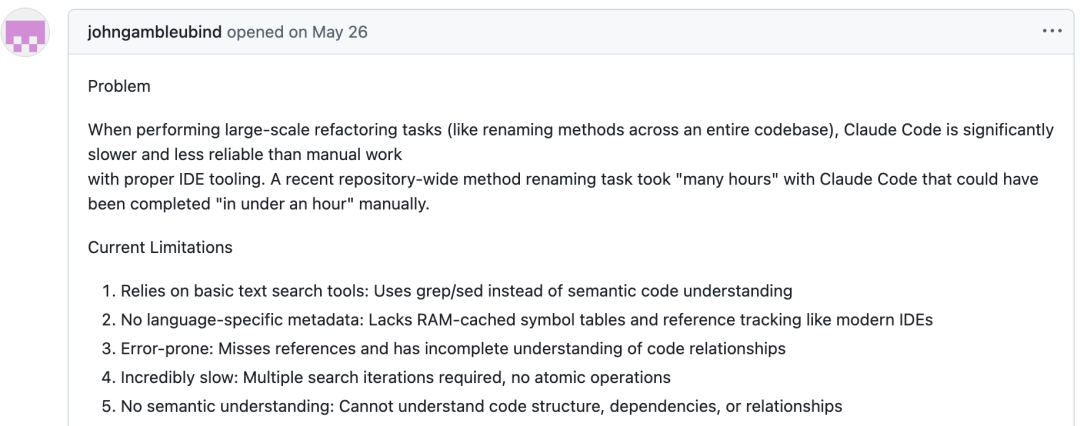Click the "Problem" heading text
1080x426 pixels.
(x=119, y=86)
